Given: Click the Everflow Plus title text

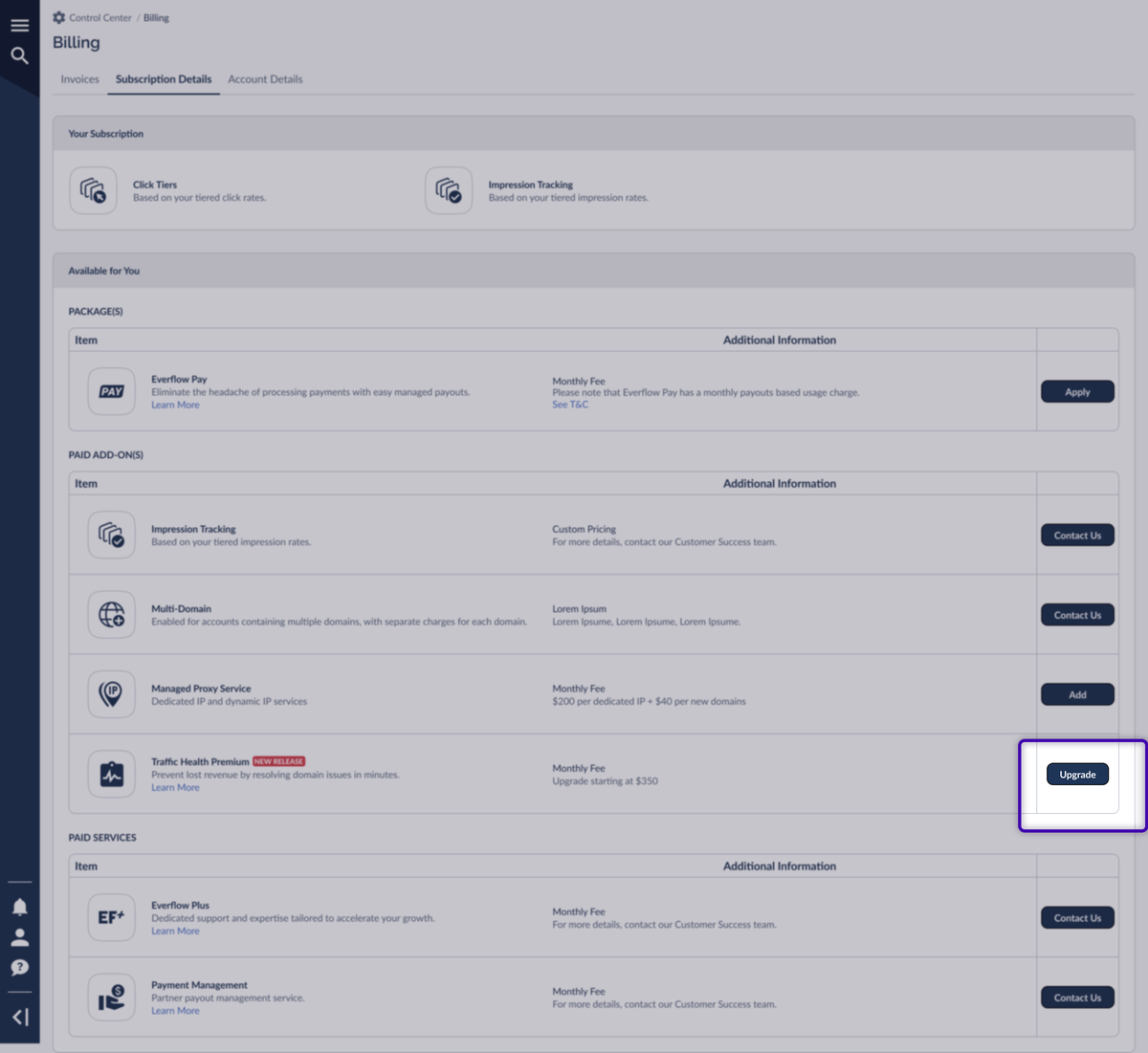Looking at the screenshot, I should (180, 906).
